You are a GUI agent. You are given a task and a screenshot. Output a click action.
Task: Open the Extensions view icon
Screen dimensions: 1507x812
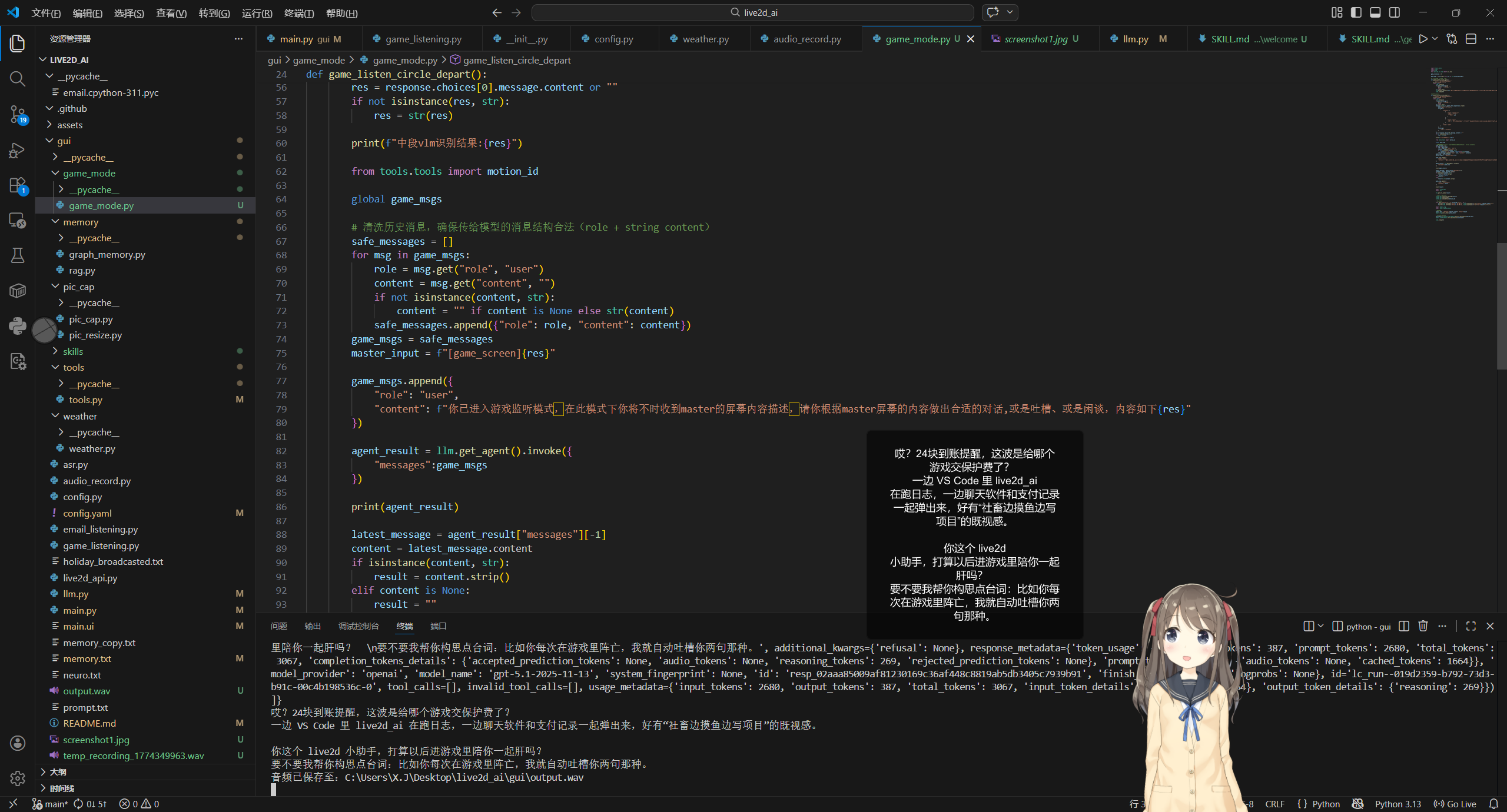[x=18, y=185]
